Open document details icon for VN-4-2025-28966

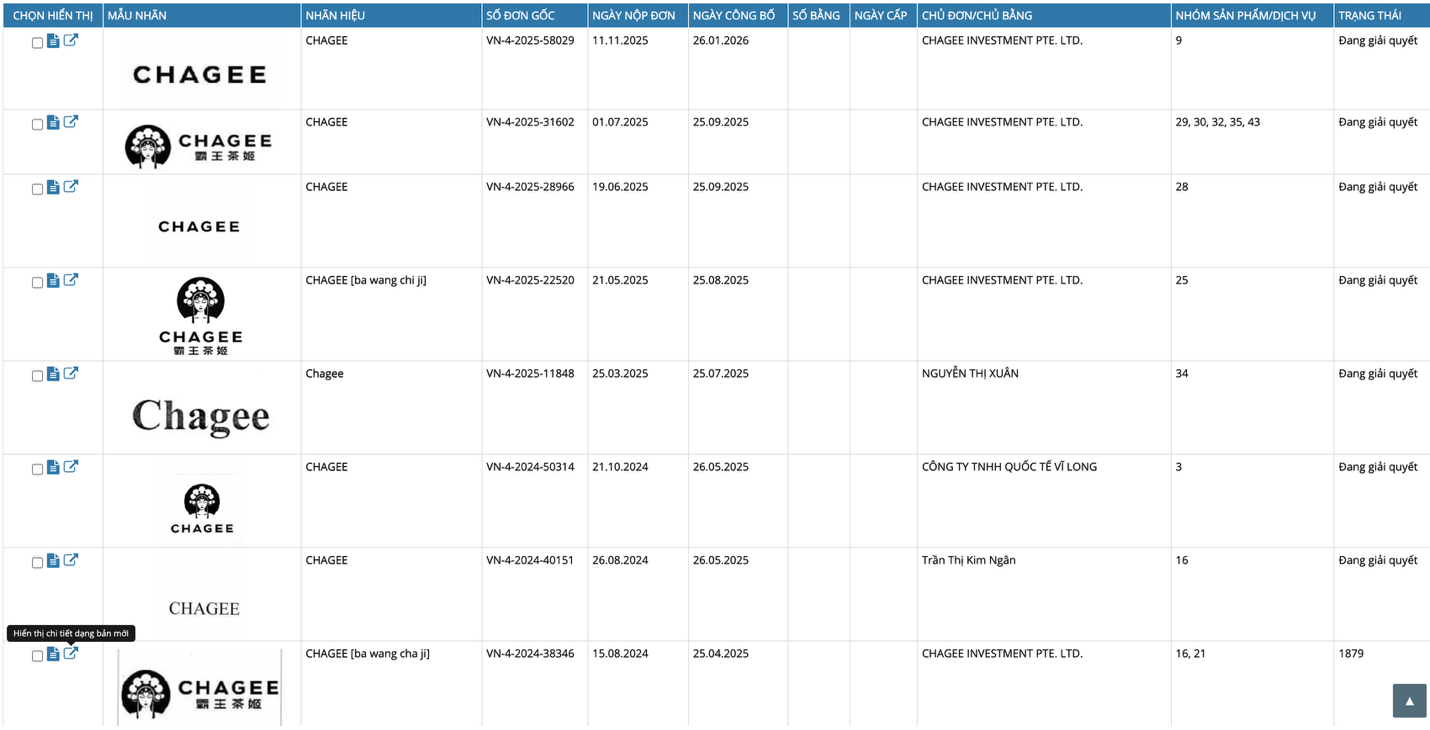click(x=53, y=187)
